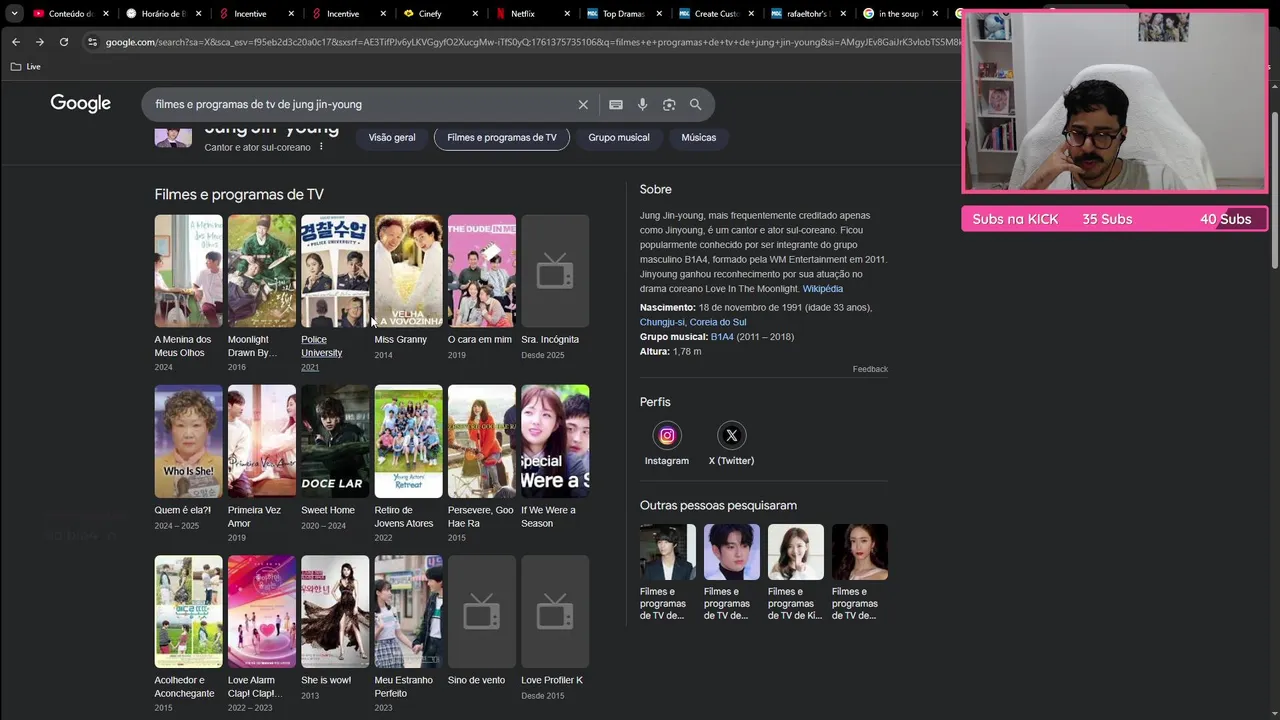This screenshot has height=720, width=1280.
Task: Open the last Outras pessoas pesquisaram person thumbnail
Action: tap(860, 552)
